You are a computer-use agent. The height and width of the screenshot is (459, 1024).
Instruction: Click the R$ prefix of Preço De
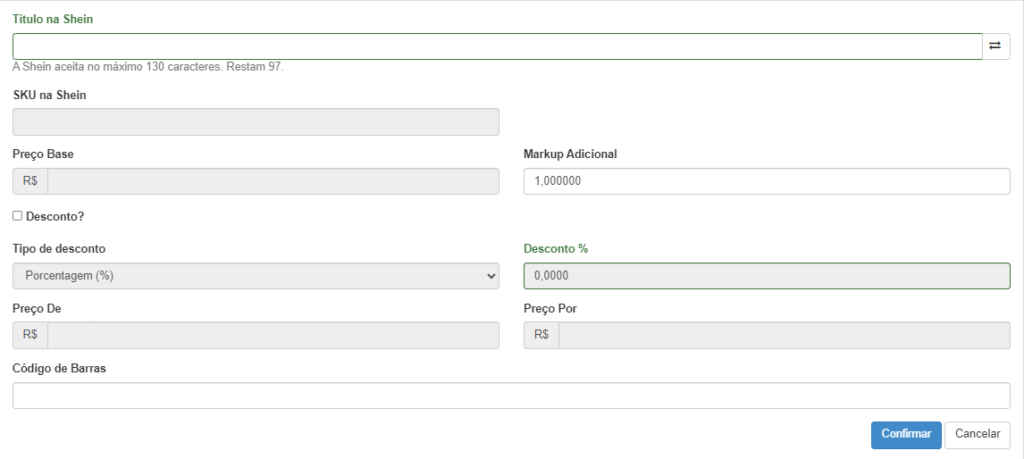pos(30,335)
